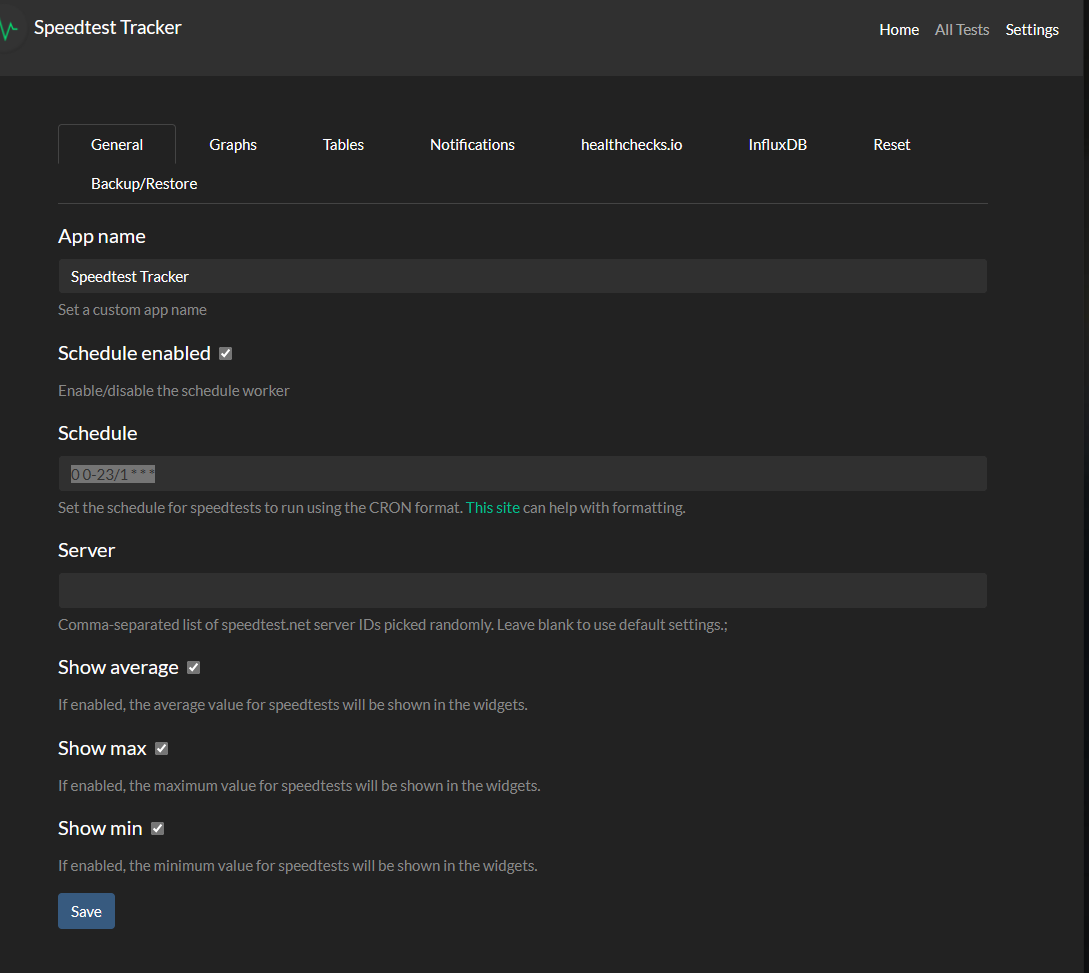
Task: Open the Tables tab
Action: tap(343, 144)
